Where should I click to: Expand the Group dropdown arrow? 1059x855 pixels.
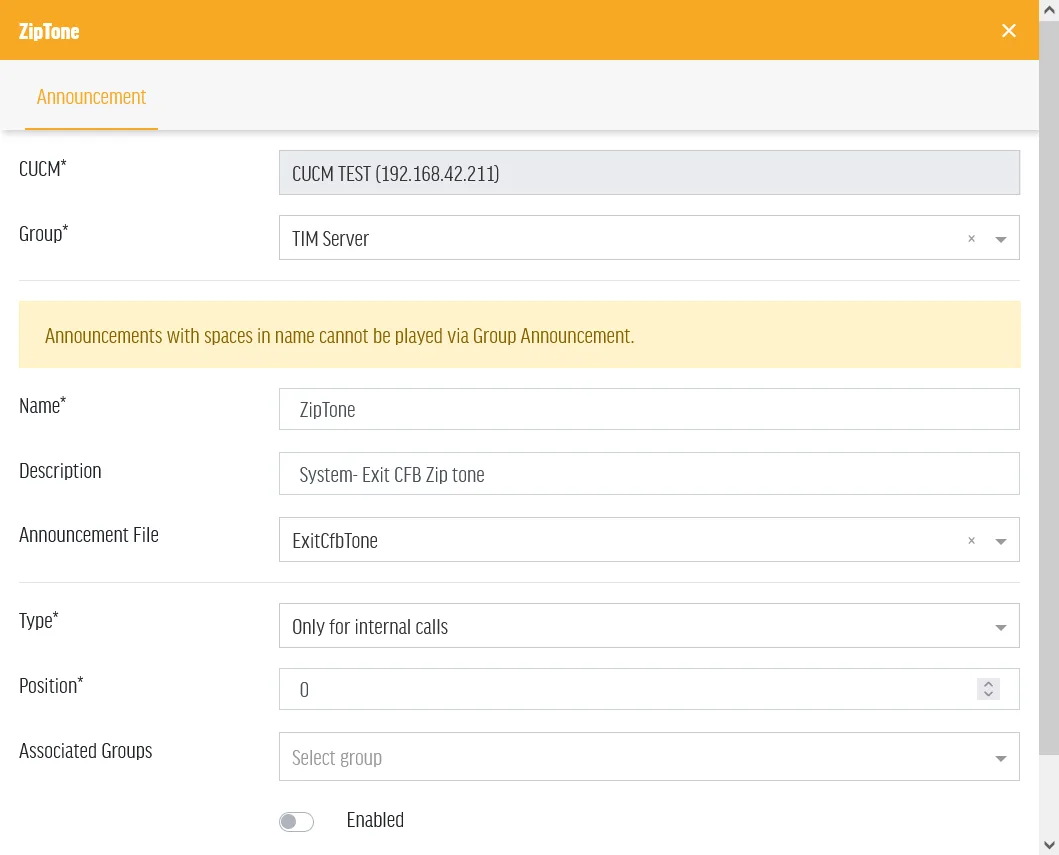pyautogui.click(x=1001, y=239)
